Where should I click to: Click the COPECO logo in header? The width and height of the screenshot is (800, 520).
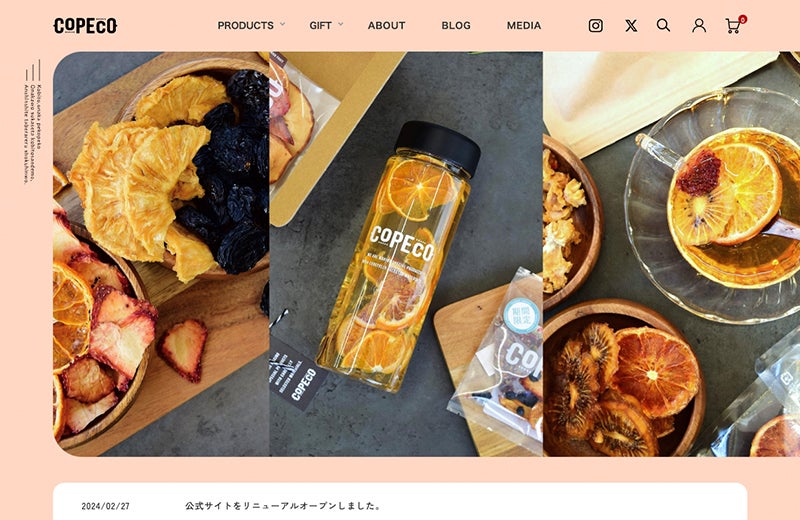[85, 26]
